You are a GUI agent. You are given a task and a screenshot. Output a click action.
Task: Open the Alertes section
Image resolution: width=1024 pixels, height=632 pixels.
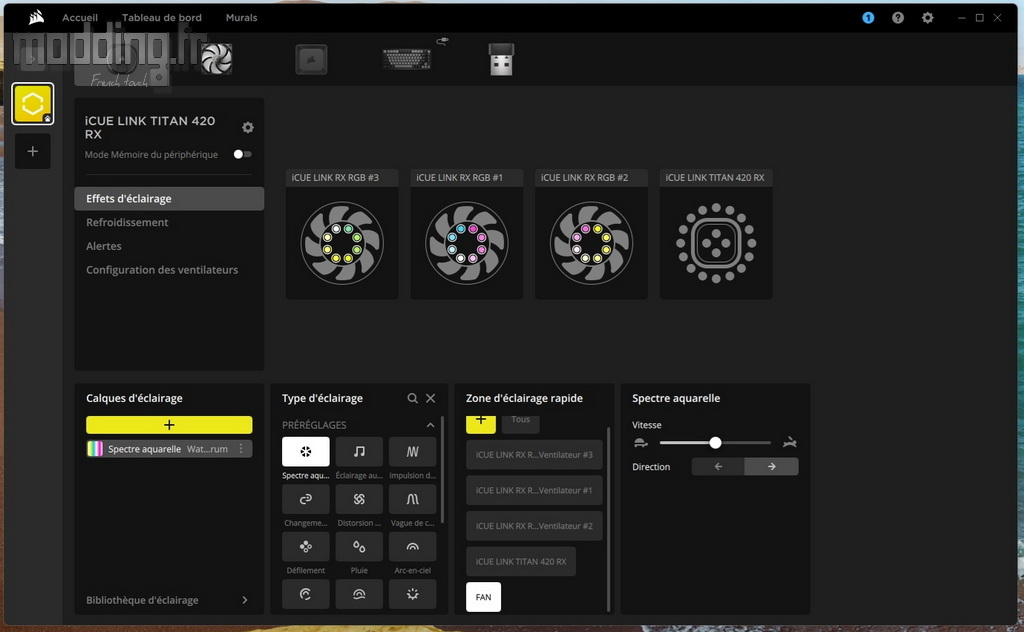[104, 246]
